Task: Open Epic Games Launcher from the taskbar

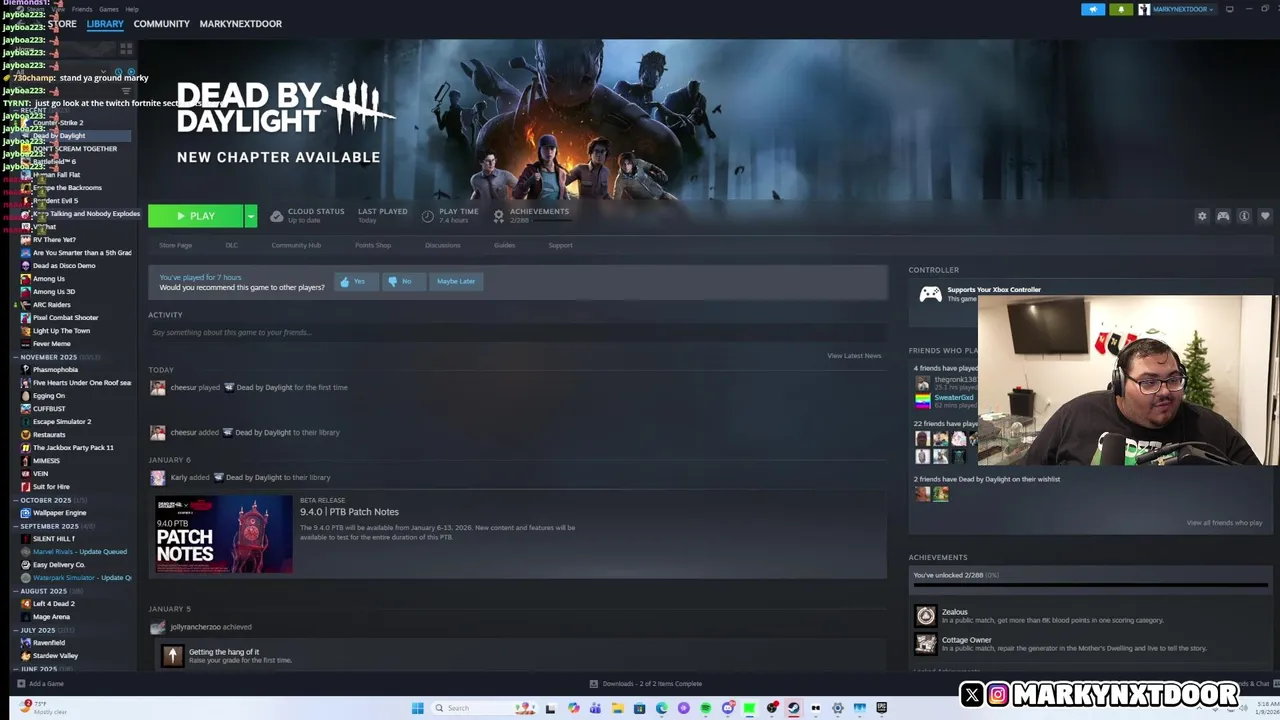Action: (881, 708)
